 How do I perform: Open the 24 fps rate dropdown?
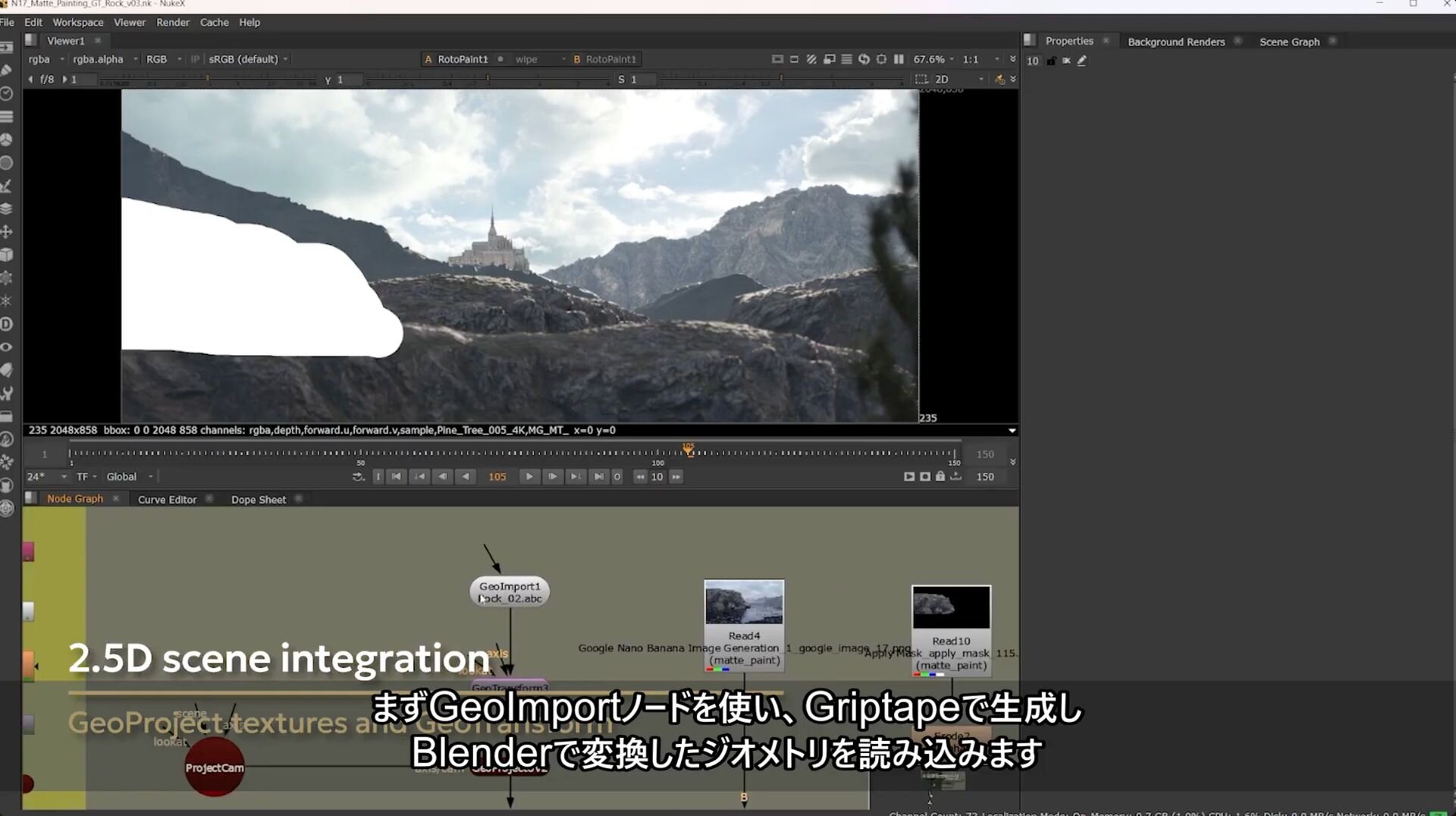(47, 477)
